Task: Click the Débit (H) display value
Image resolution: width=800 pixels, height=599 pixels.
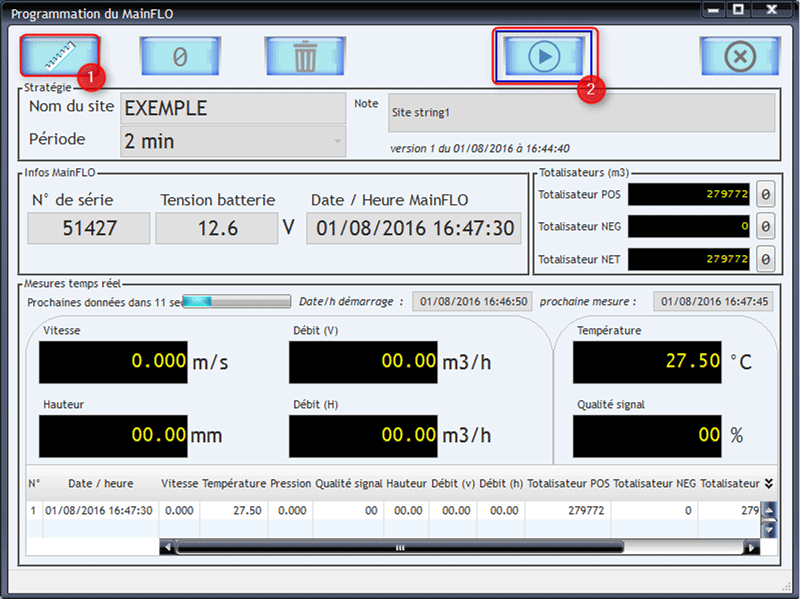Action: coord(363,436)
